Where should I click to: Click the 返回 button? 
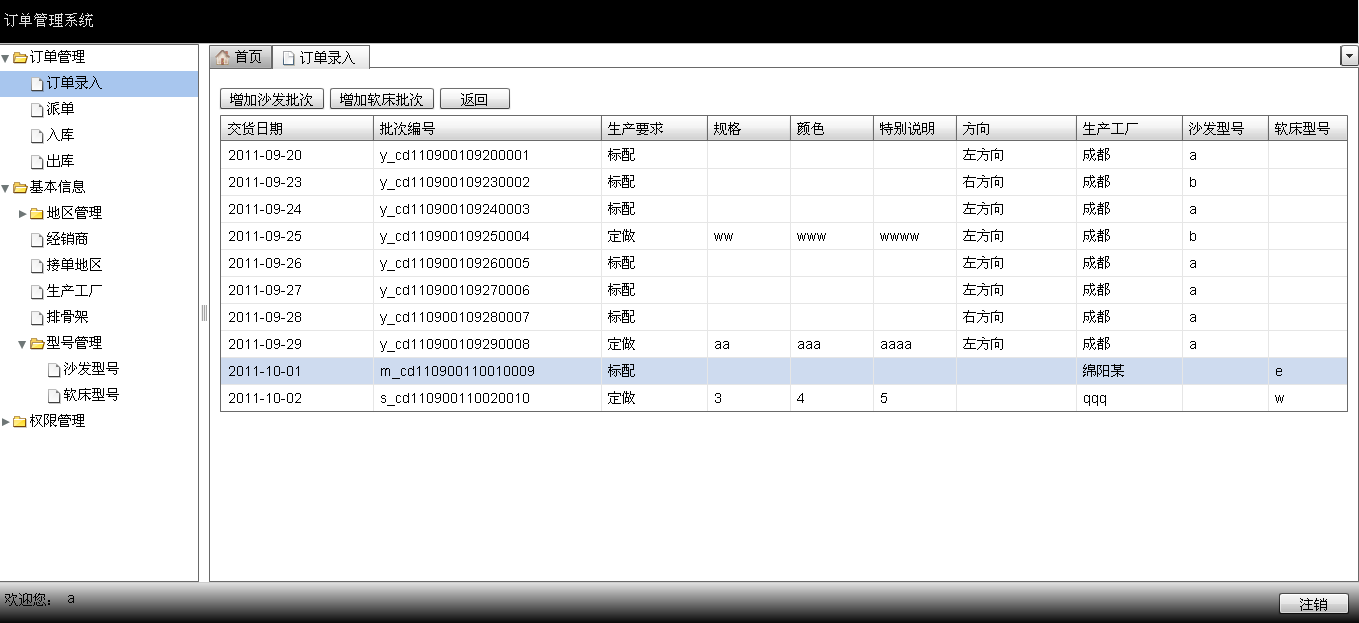475,99
